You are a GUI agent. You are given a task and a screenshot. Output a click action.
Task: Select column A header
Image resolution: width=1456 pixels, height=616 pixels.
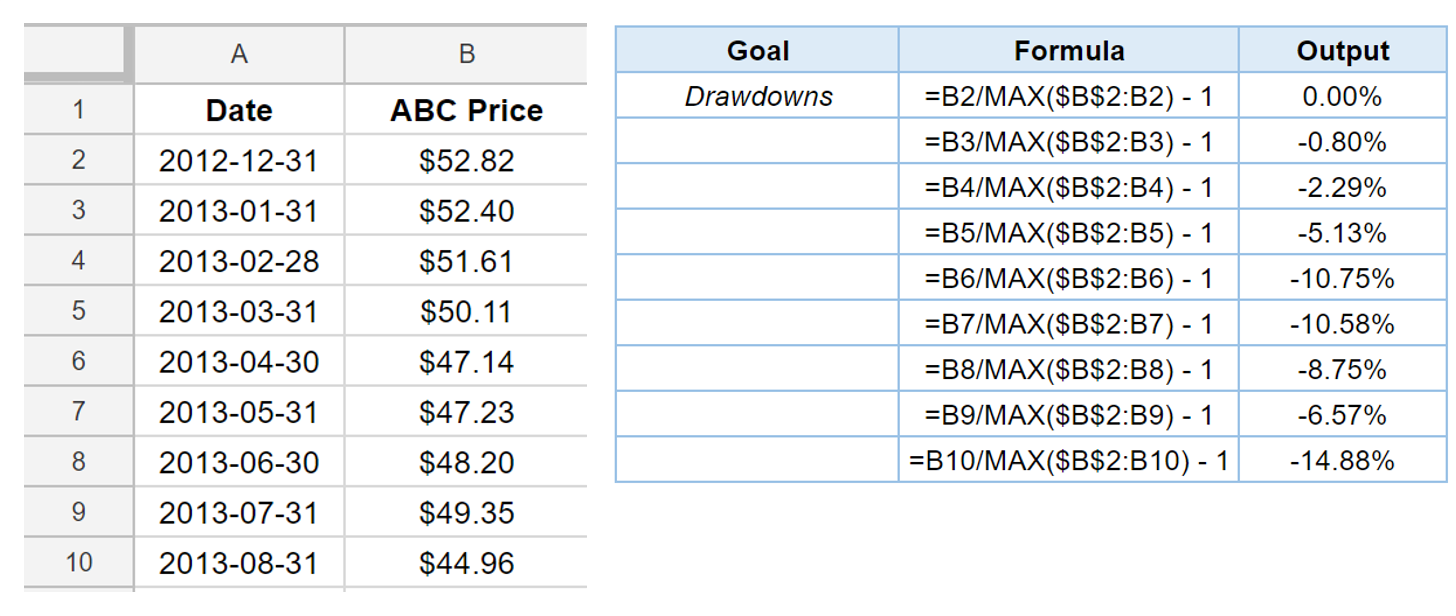[x=239, y=54]
